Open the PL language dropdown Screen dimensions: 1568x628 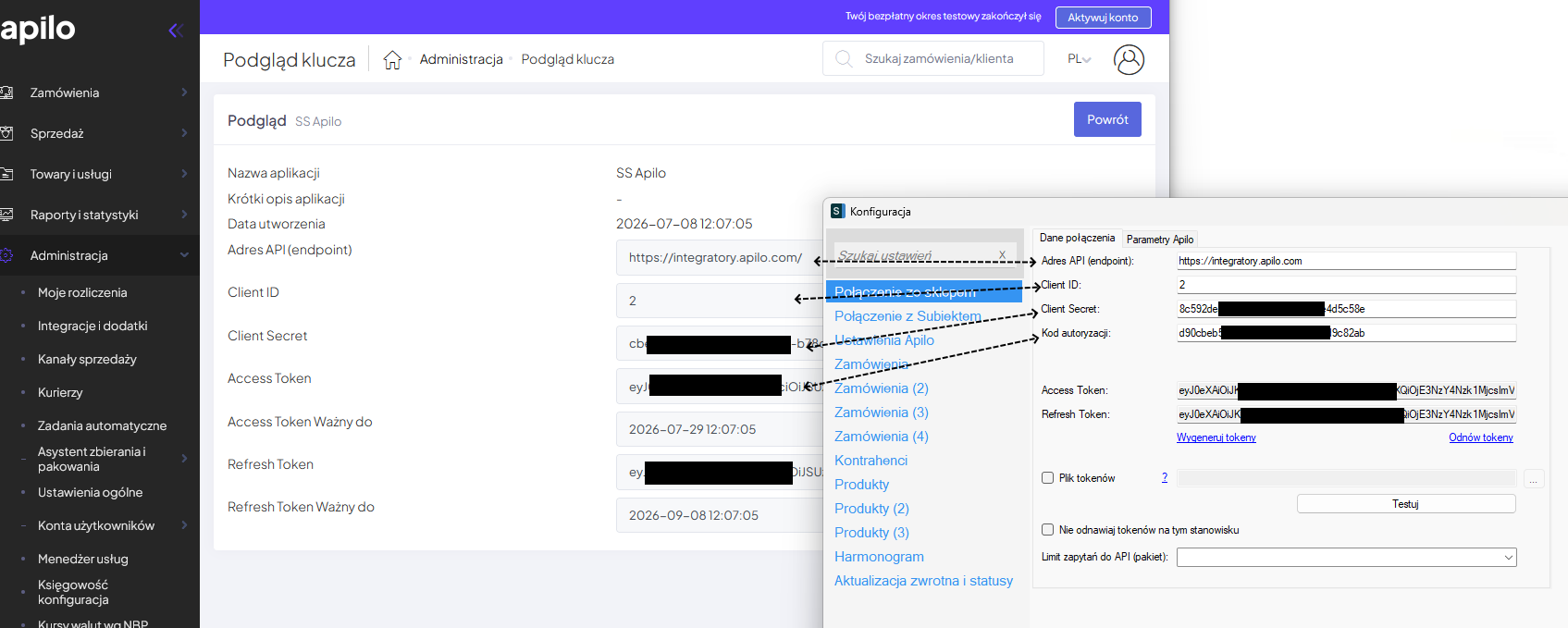click(x=1079, y=59)
